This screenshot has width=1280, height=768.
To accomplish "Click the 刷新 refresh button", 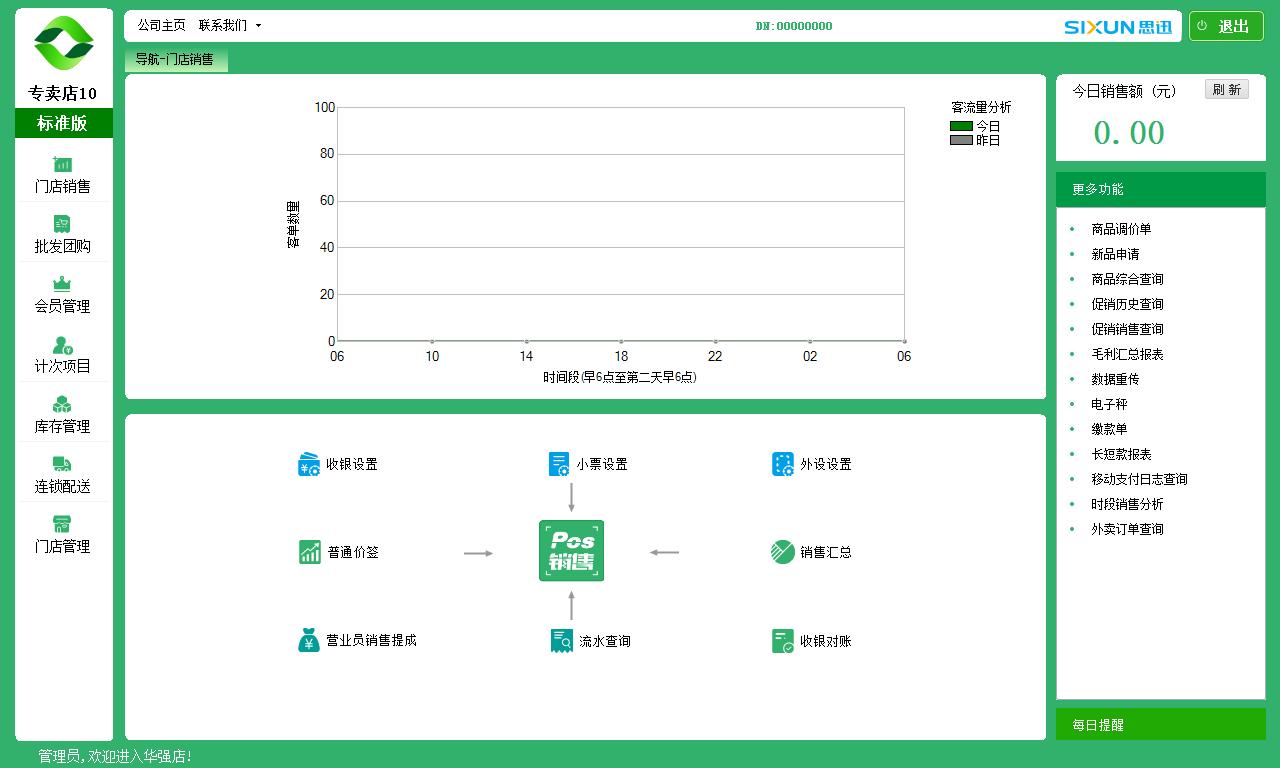I will [x=1226, y=90].
